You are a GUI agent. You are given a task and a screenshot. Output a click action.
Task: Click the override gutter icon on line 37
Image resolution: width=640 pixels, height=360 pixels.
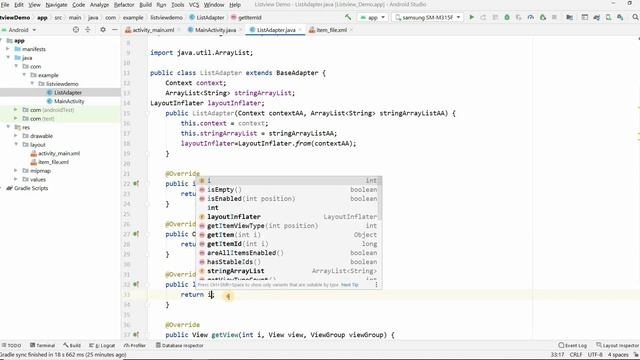[x=136, y=335]
